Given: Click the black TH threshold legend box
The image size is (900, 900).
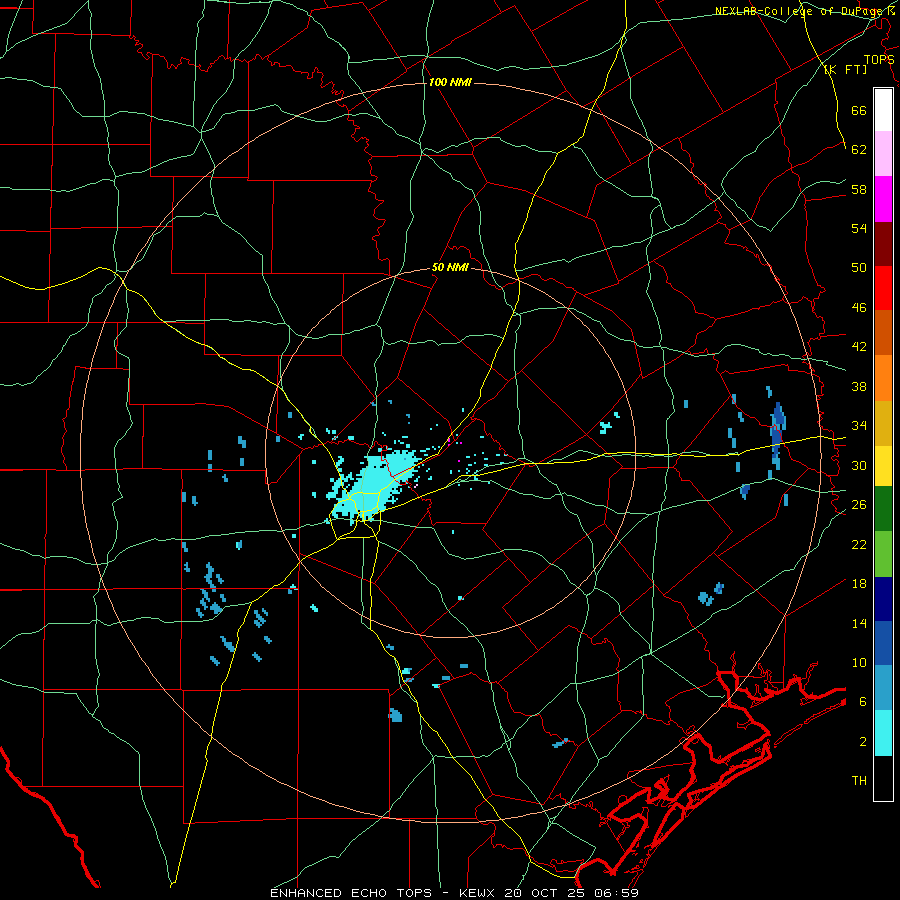Looking at the screenshot, I should pos(883,778).
